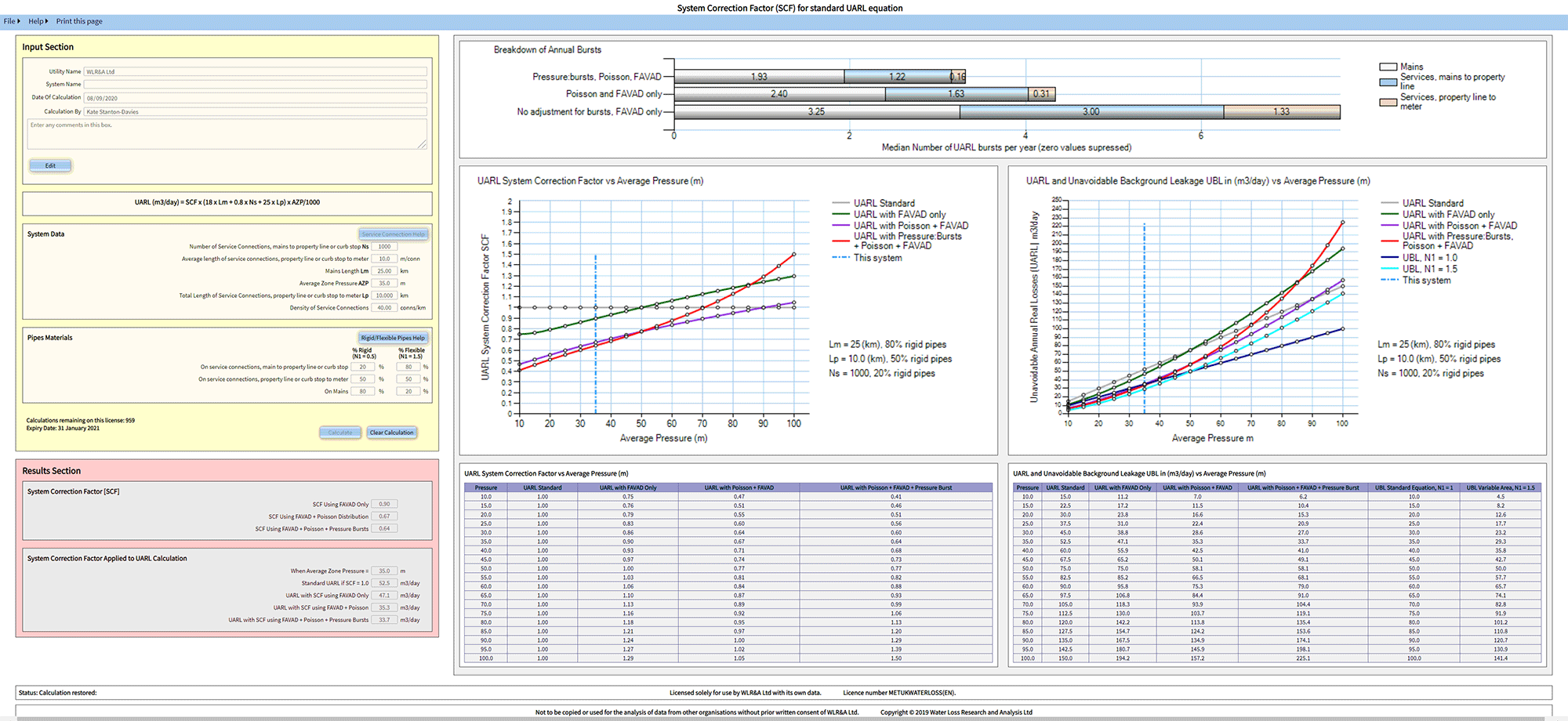Select the Date Of Calculation field
Screen dimensions: 1568x721
(x=256, y=98)
